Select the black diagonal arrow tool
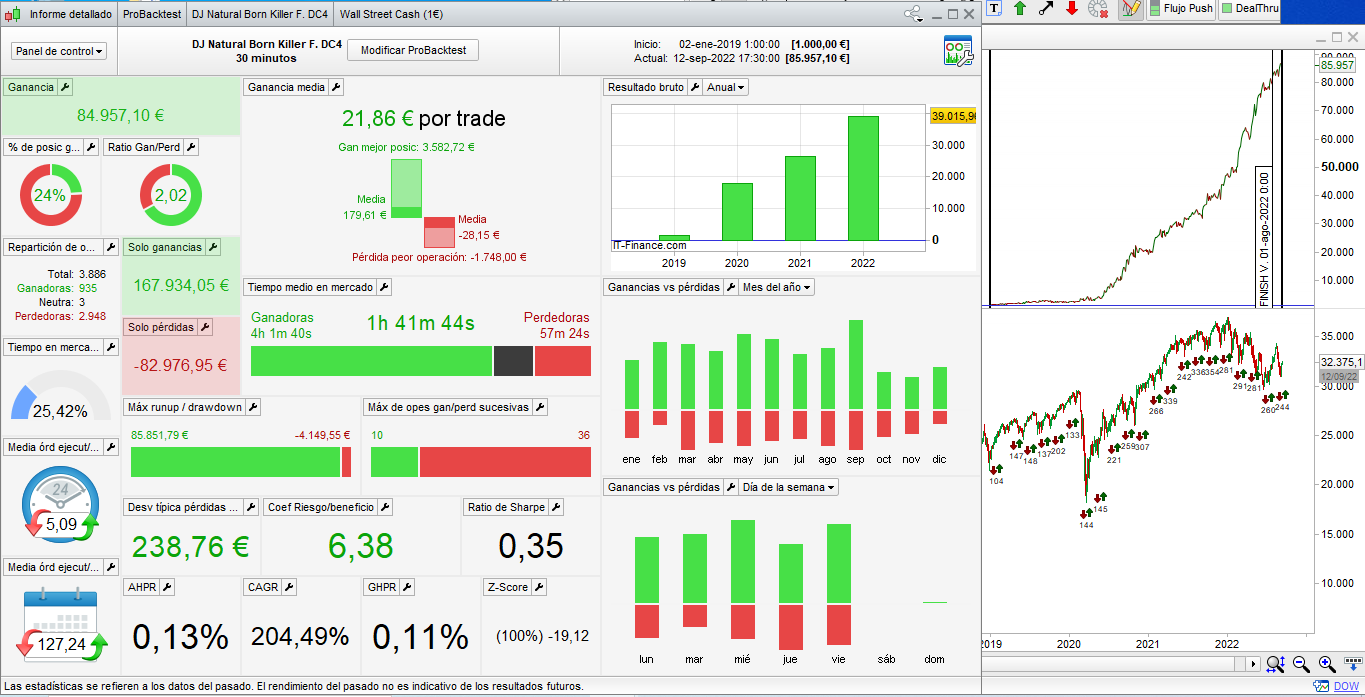Viewport: 1365px width, 697px height. click(x=1046, y=9)
